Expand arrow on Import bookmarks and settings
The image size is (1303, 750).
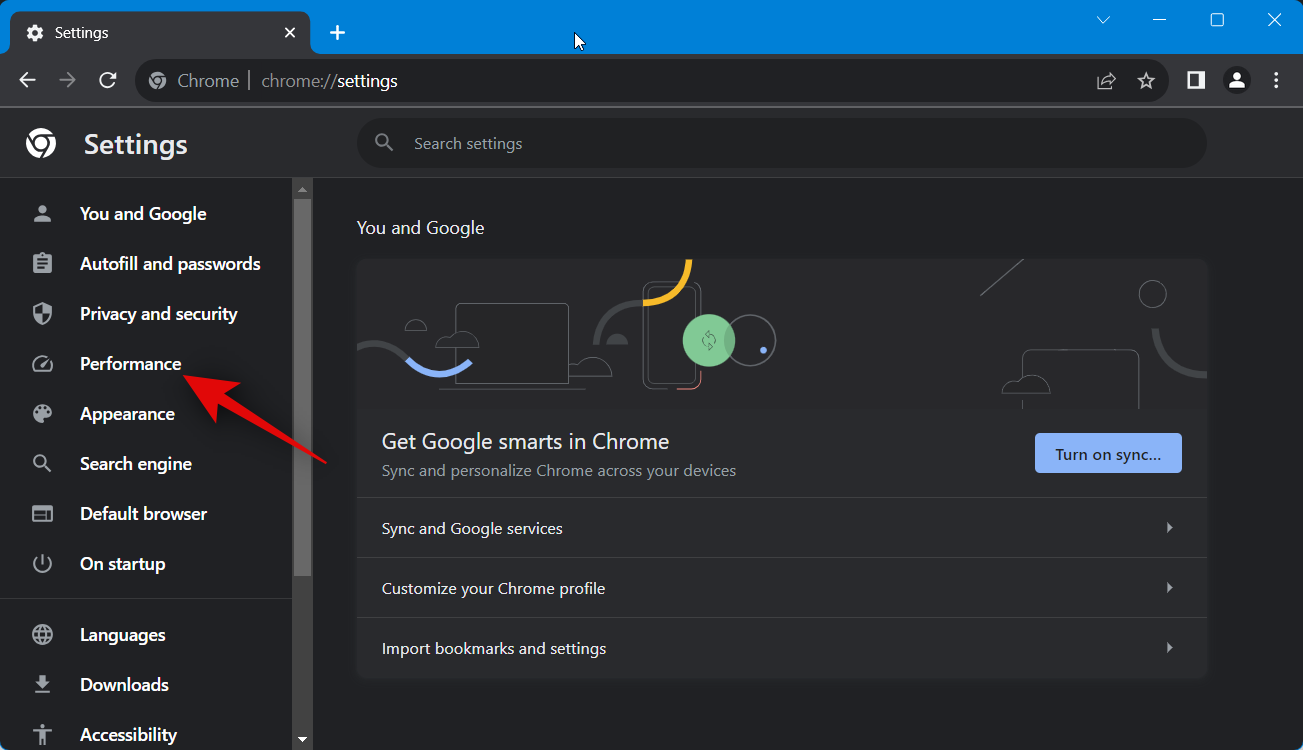point(1169,648)
